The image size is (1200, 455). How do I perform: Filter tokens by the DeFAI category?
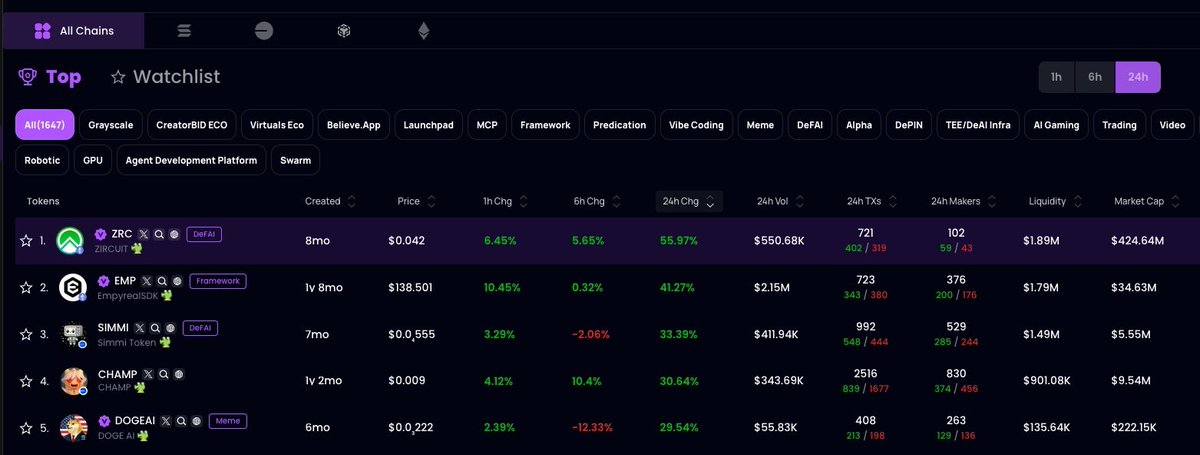[x=810, y=125]
